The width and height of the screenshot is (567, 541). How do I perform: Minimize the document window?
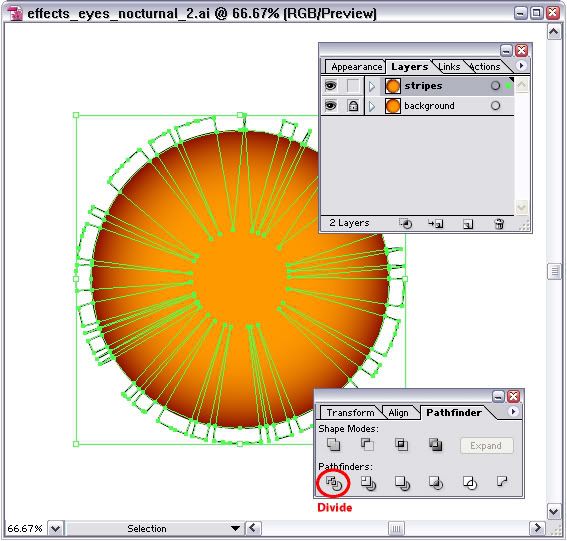[x=520, y=13]
